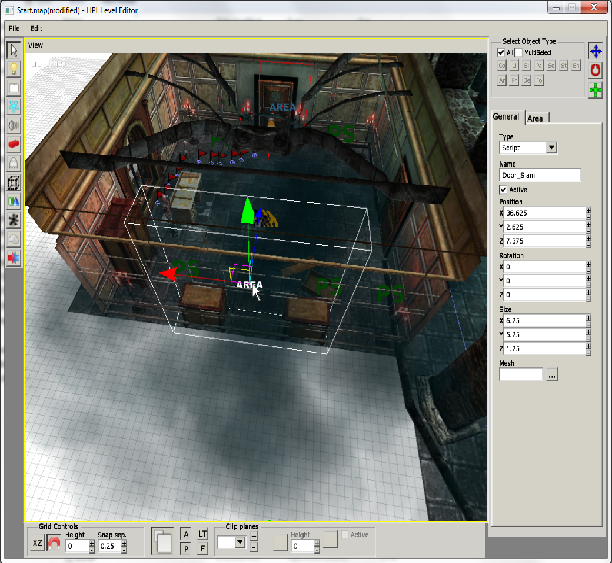Toggle the Active checkbox under Name
The height and width of the screenshot is (563, 612).
[x=503, y=189]
